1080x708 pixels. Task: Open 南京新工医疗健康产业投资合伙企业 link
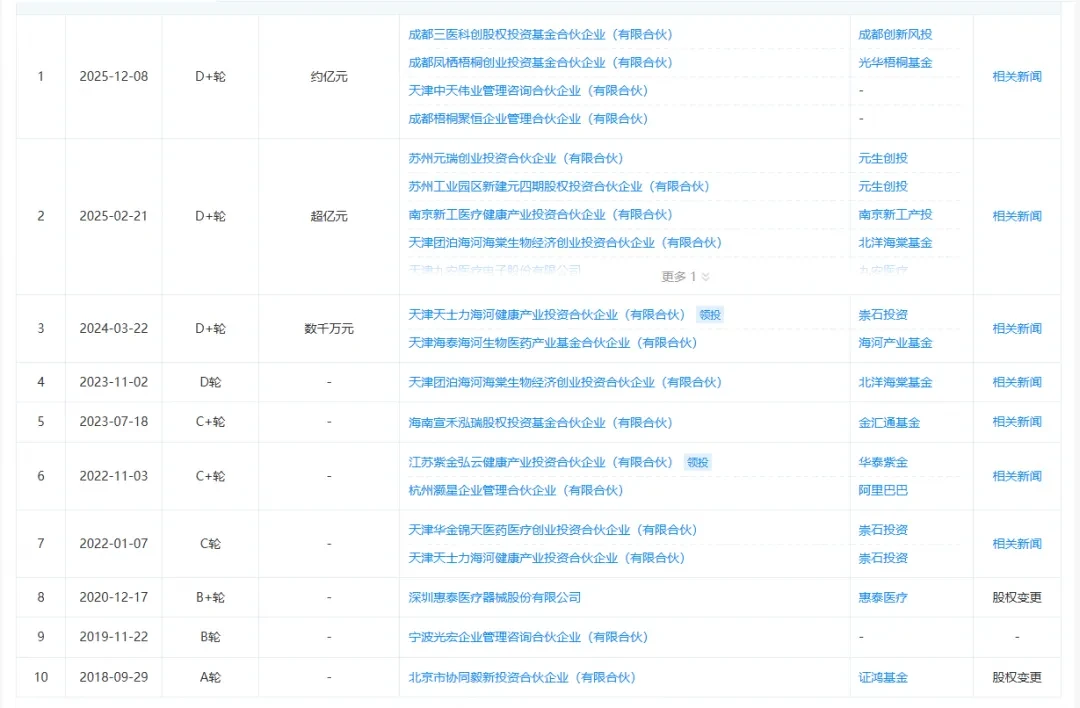click(540, 215)
